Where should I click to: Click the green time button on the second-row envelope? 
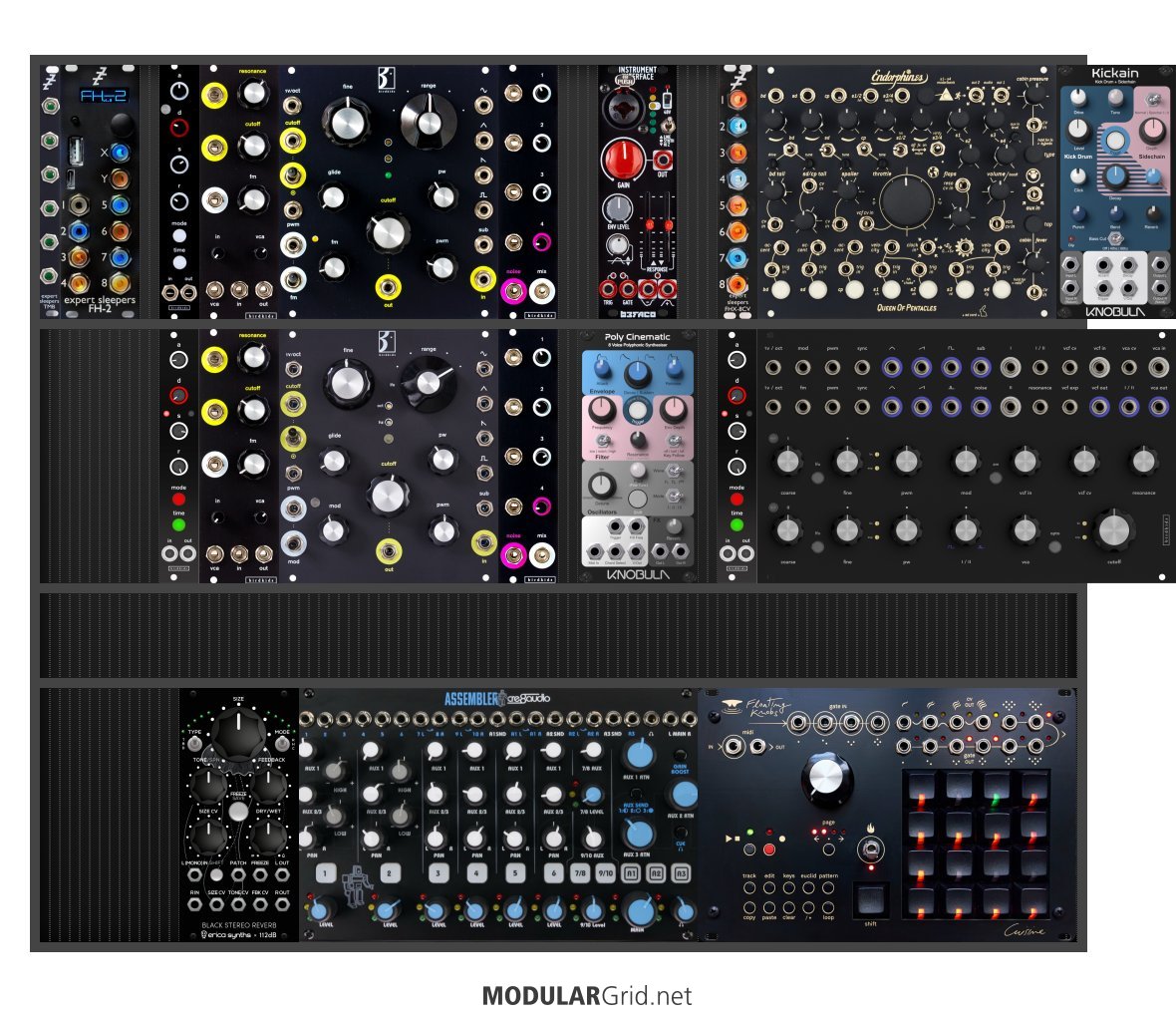[178, 524]
